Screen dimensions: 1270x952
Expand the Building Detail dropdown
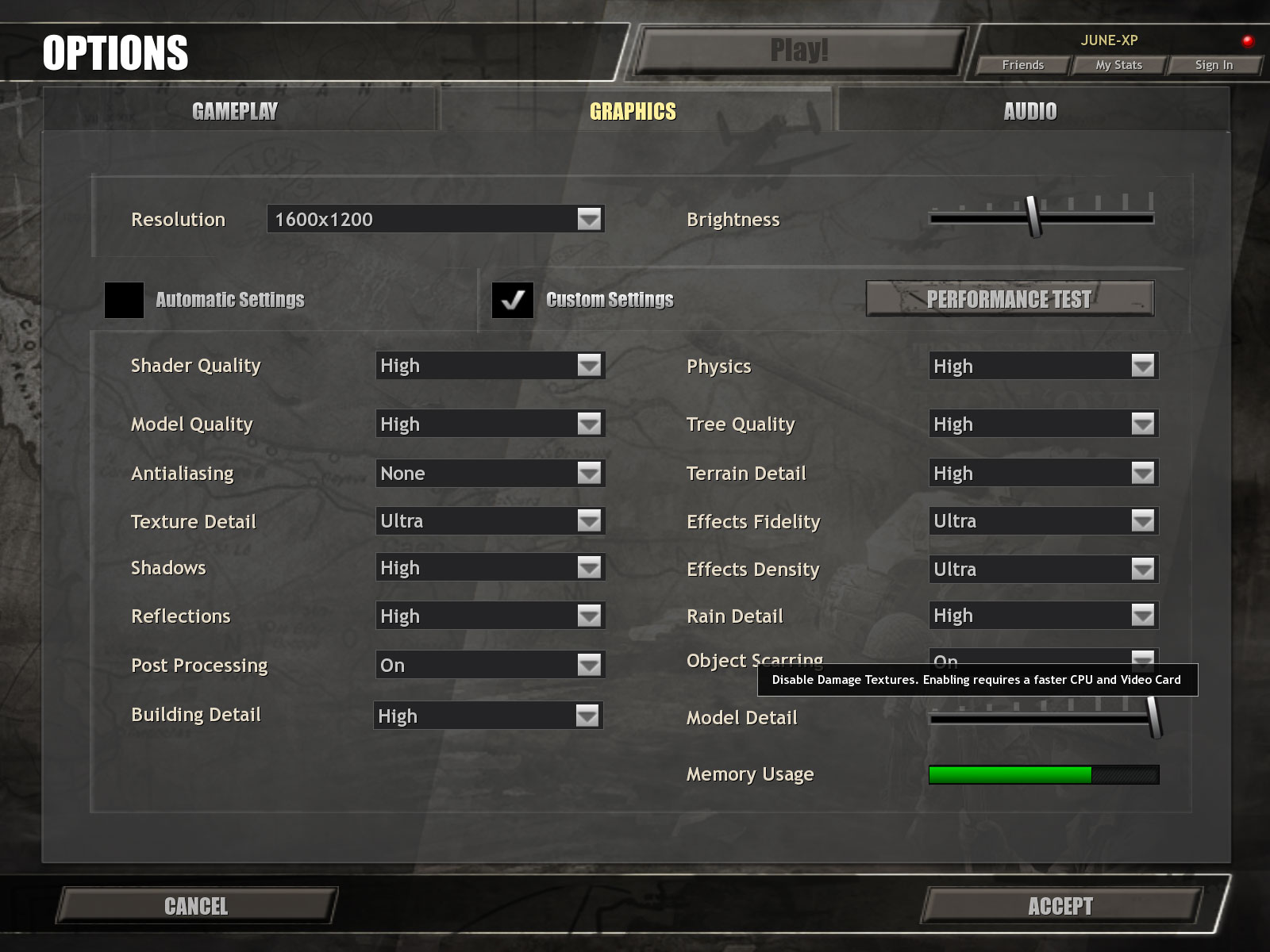tap(587, 716)
